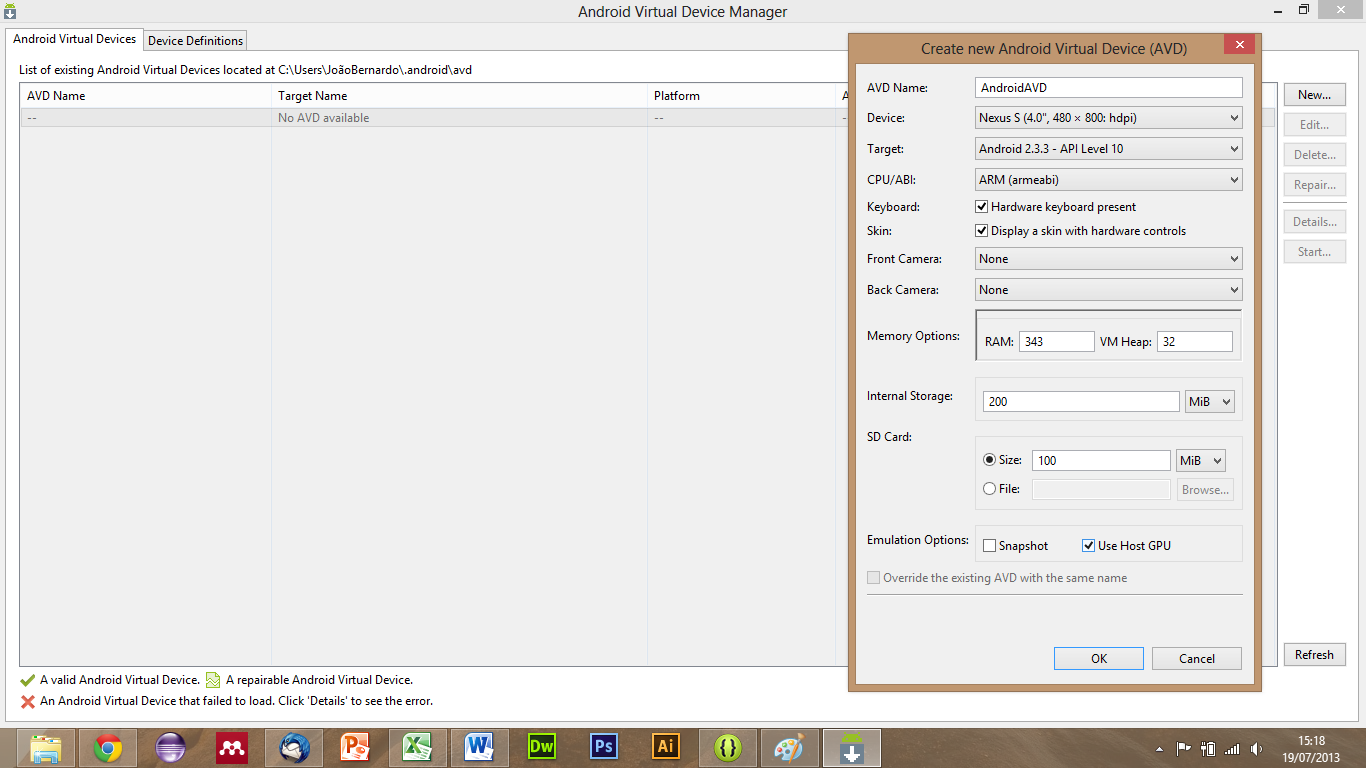Click the AVD Name column header

coord(146,96)
